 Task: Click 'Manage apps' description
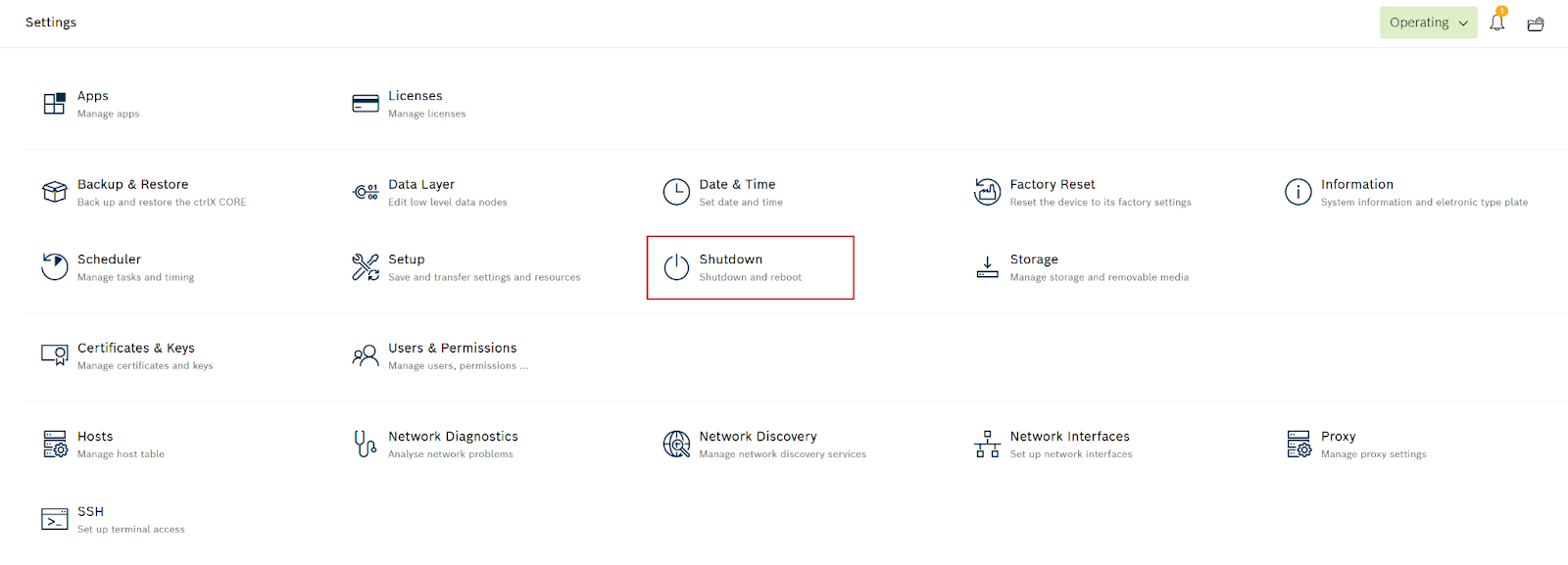(109, 114)
